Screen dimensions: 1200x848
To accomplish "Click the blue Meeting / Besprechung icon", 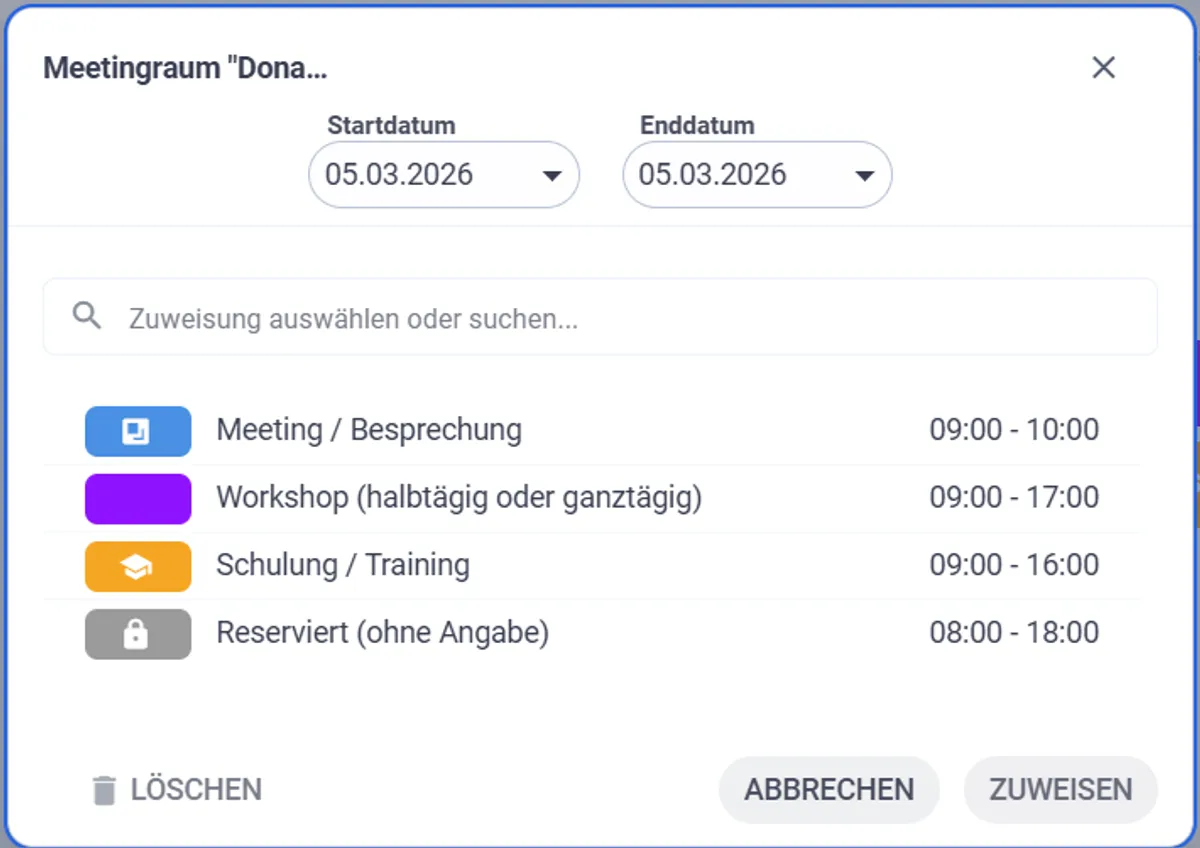I will (137, 431).
